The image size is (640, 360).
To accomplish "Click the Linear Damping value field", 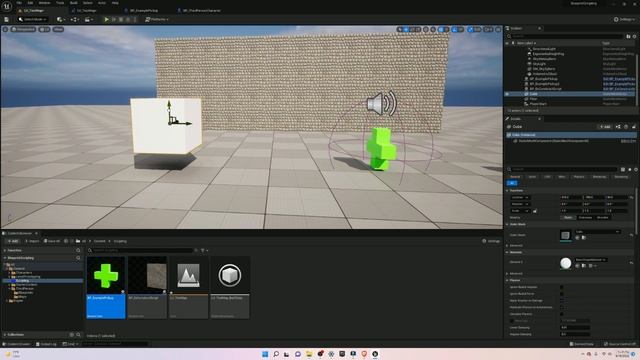I will (x=575, y=327).
